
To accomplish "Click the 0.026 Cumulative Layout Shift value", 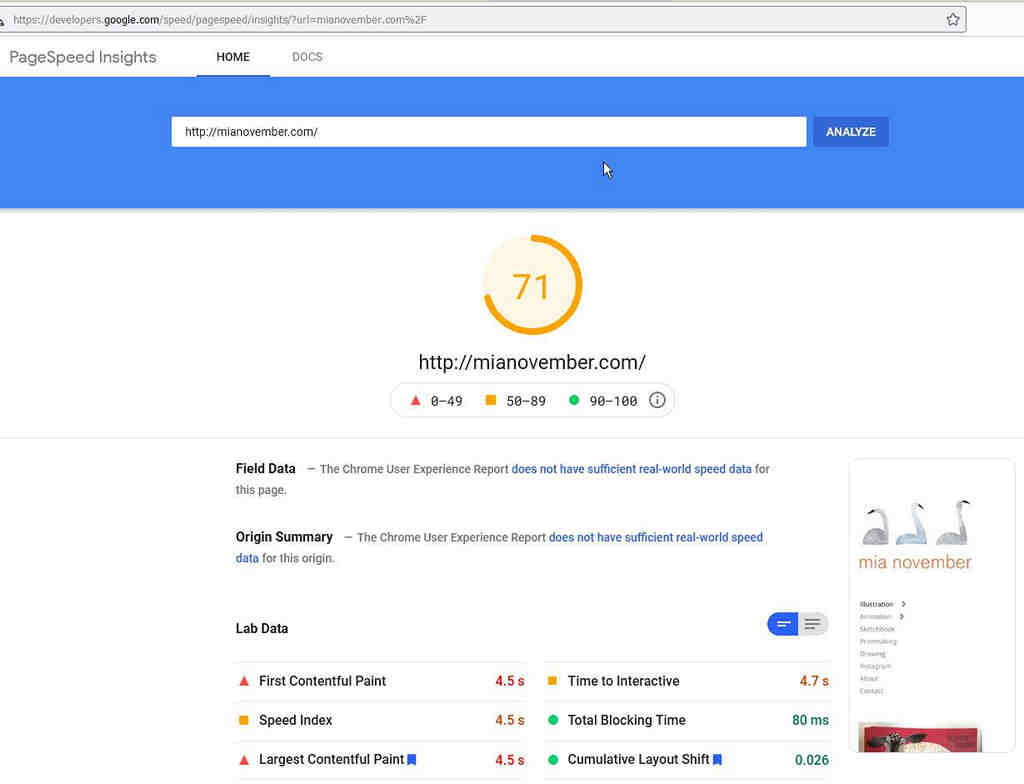I will (812, 760).
